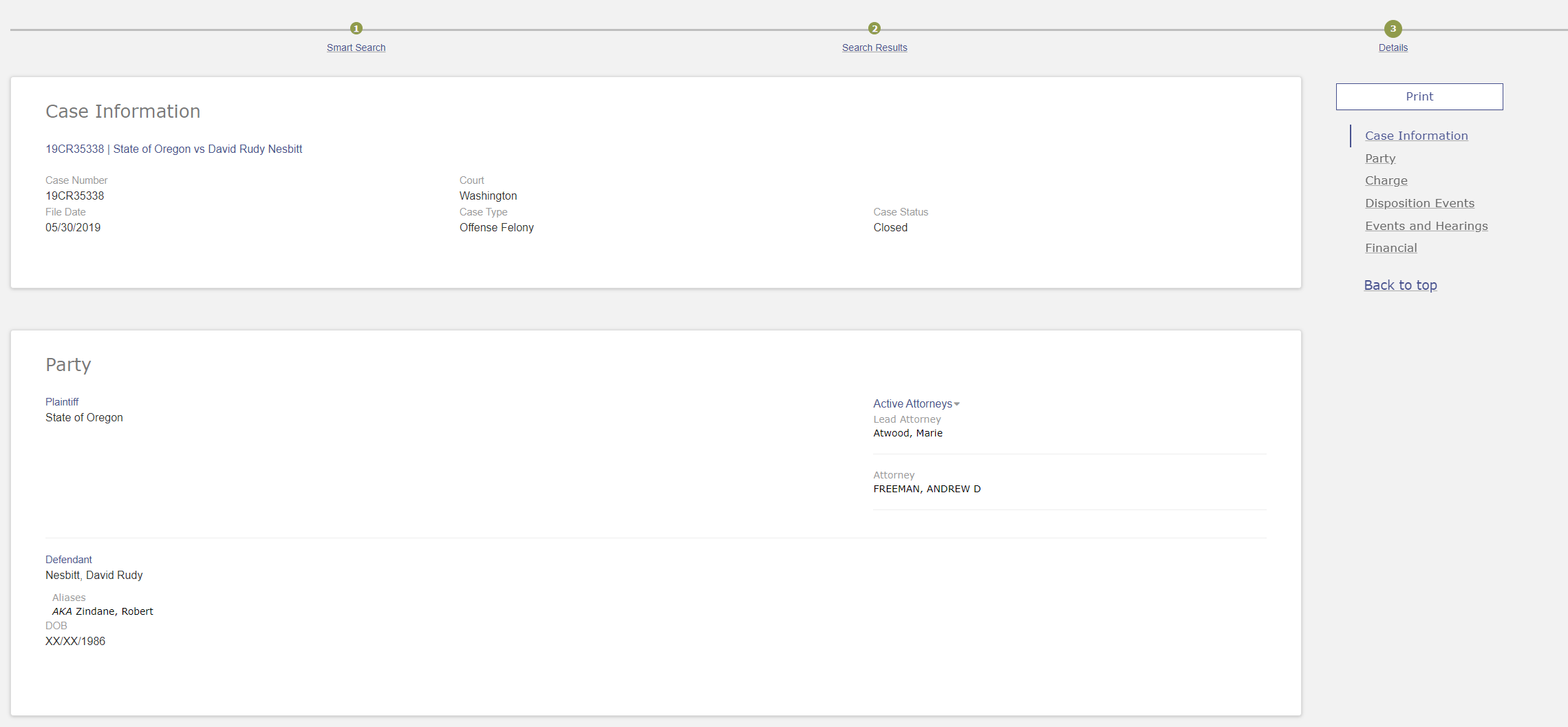Go back to Smart Search

(x=356, y=48)
